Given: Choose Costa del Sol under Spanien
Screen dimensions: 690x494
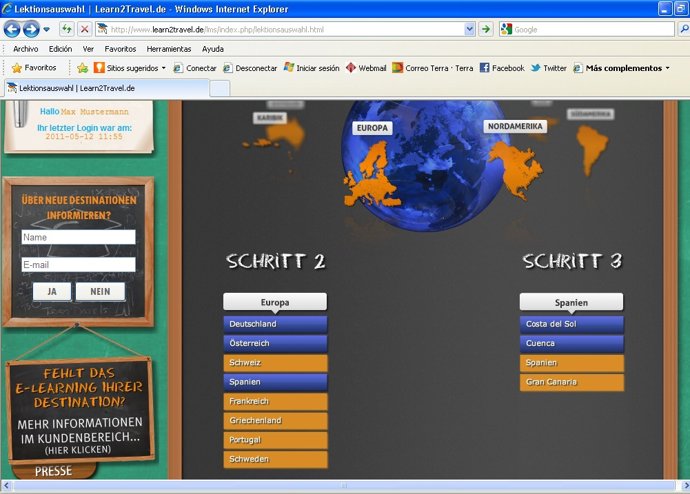Looking at the screenshot, I should click(571, 324).
